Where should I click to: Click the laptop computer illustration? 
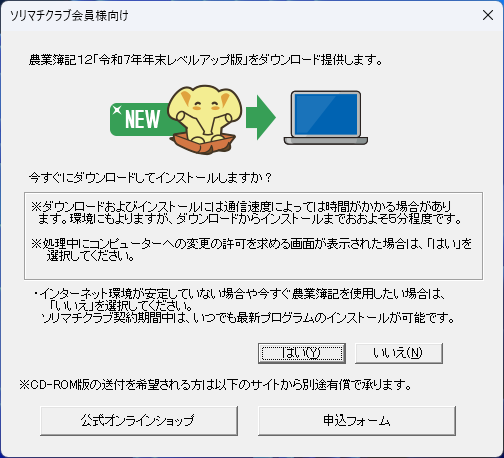(x=326, y=117)
